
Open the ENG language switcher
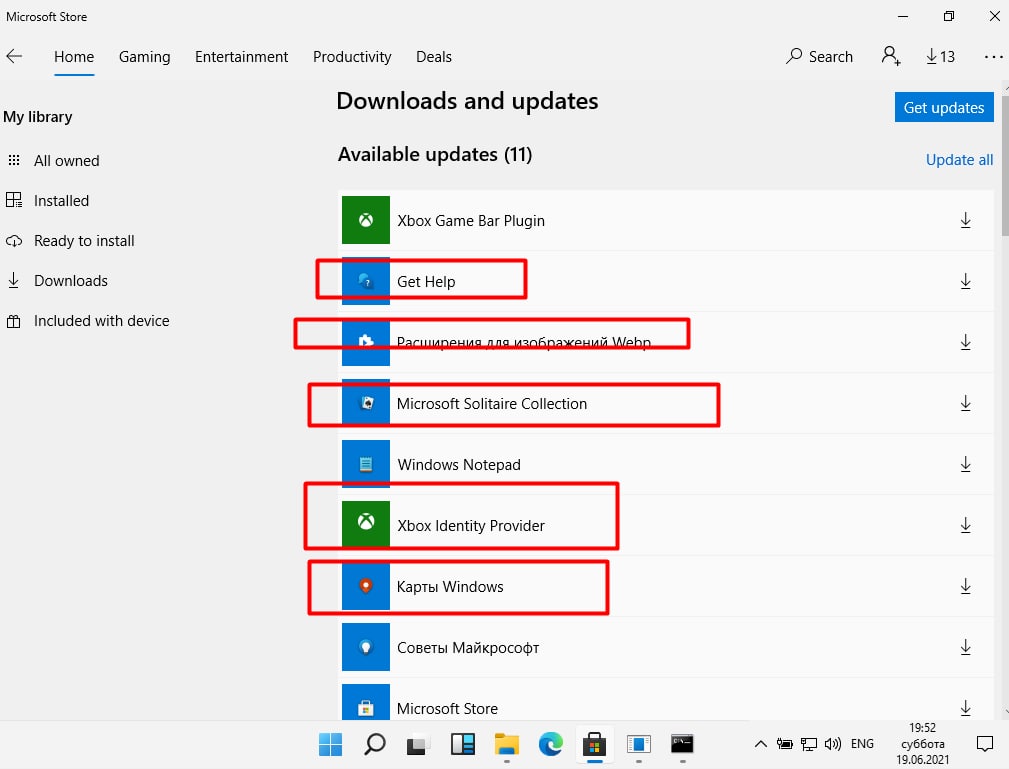click(862, 744)
